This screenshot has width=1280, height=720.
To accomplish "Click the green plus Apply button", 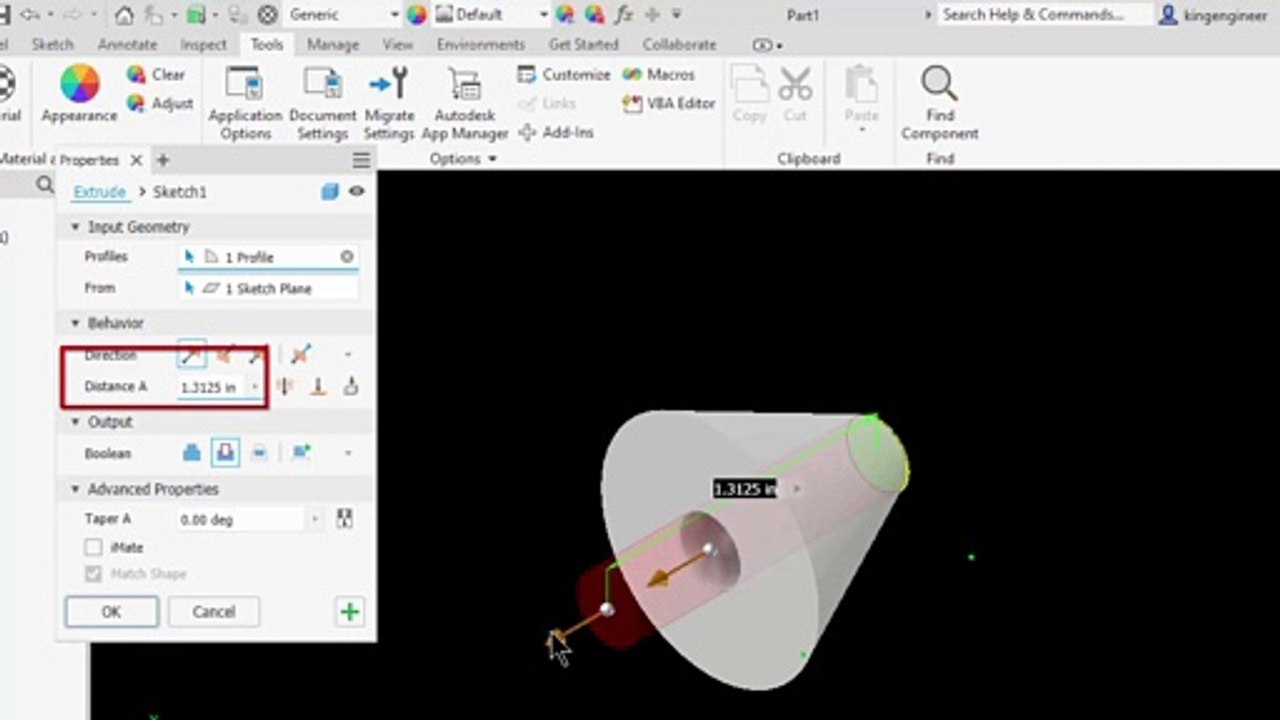I will (x=349, y=612).
